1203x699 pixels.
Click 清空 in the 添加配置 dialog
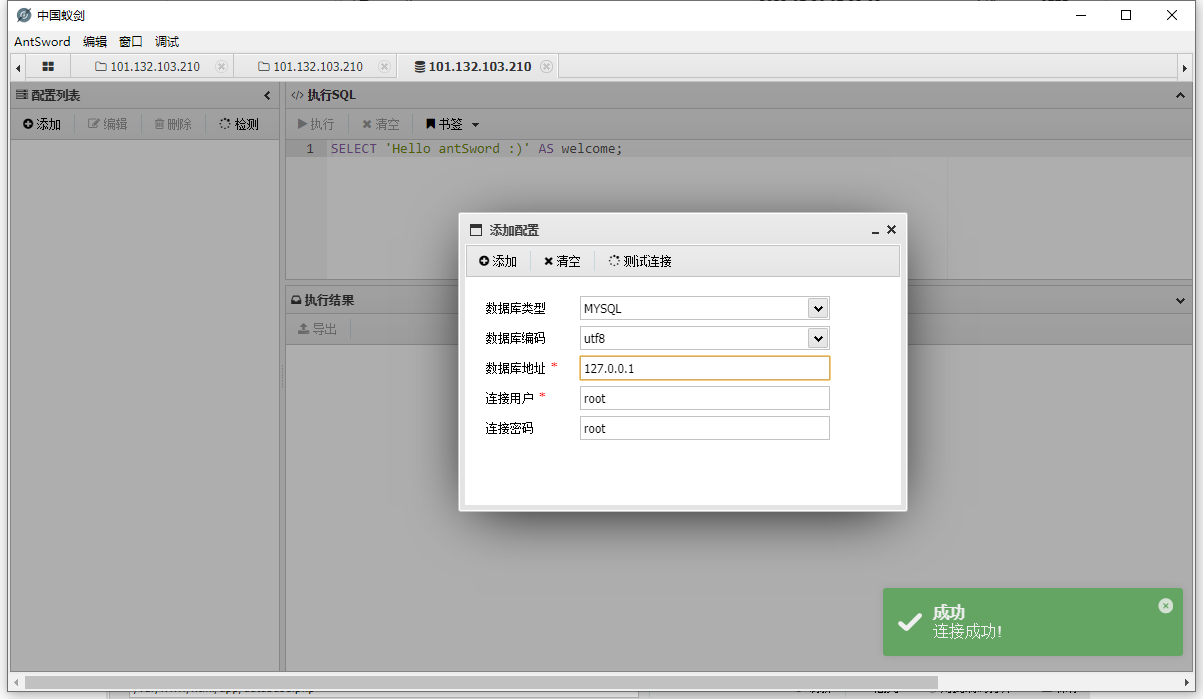562,261
